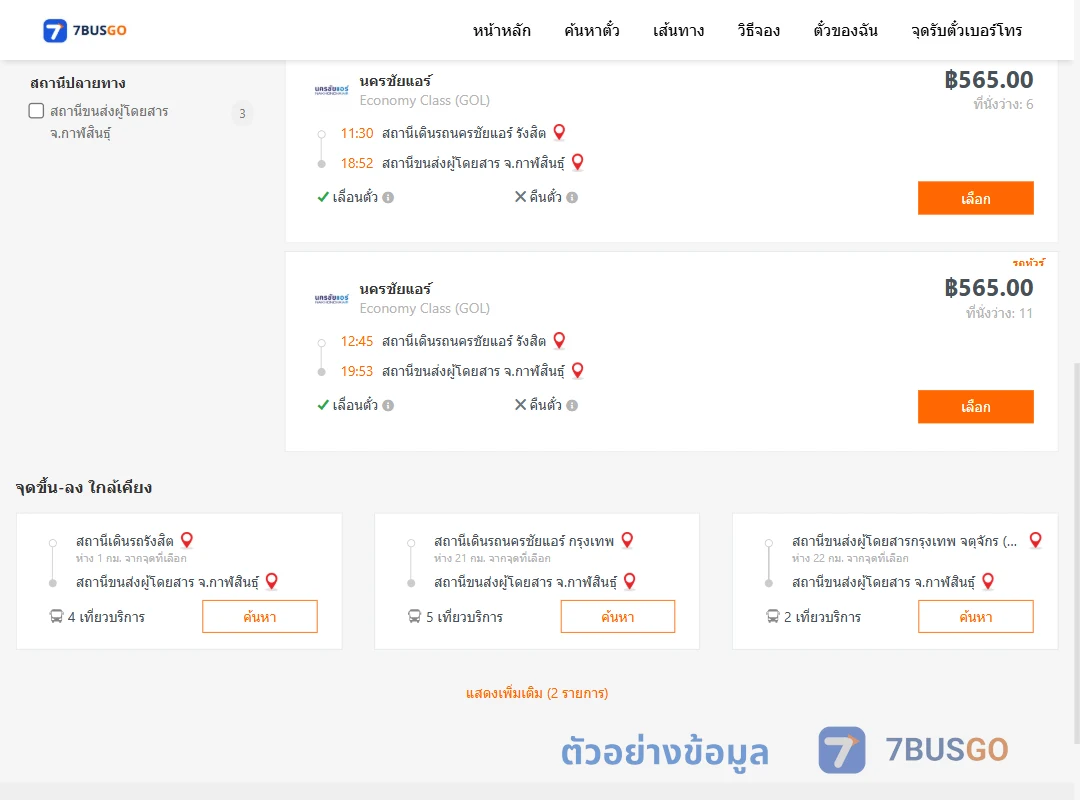Search trips from จตุจักร station with ค้นหา
Viewport: 1080px width, 800px height.
pos(975,617)
